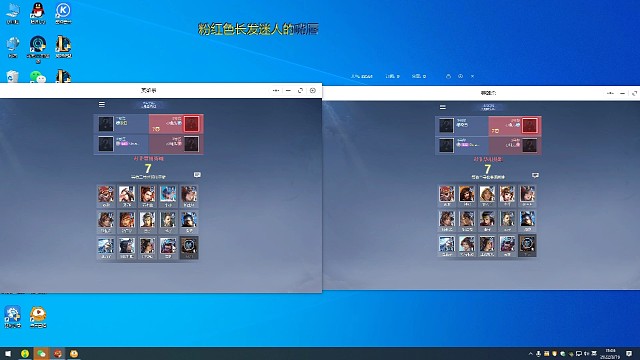Image resolution: width=640 pixels, height=360 pixels.
Task: Click bottom blue-team player slot in right window
Action: [x=462, y=145]
